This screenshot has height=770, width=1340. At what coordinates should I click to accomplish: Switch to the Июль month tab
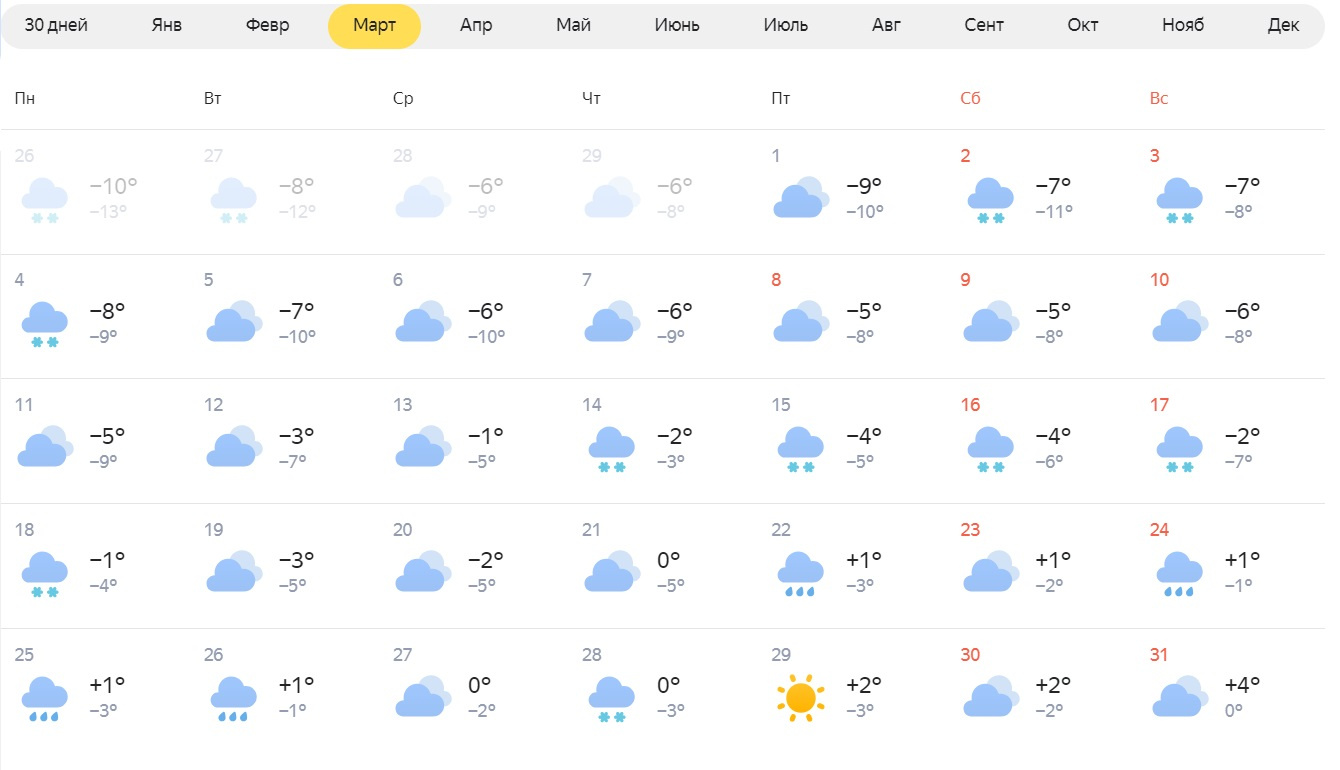[785, 25]
